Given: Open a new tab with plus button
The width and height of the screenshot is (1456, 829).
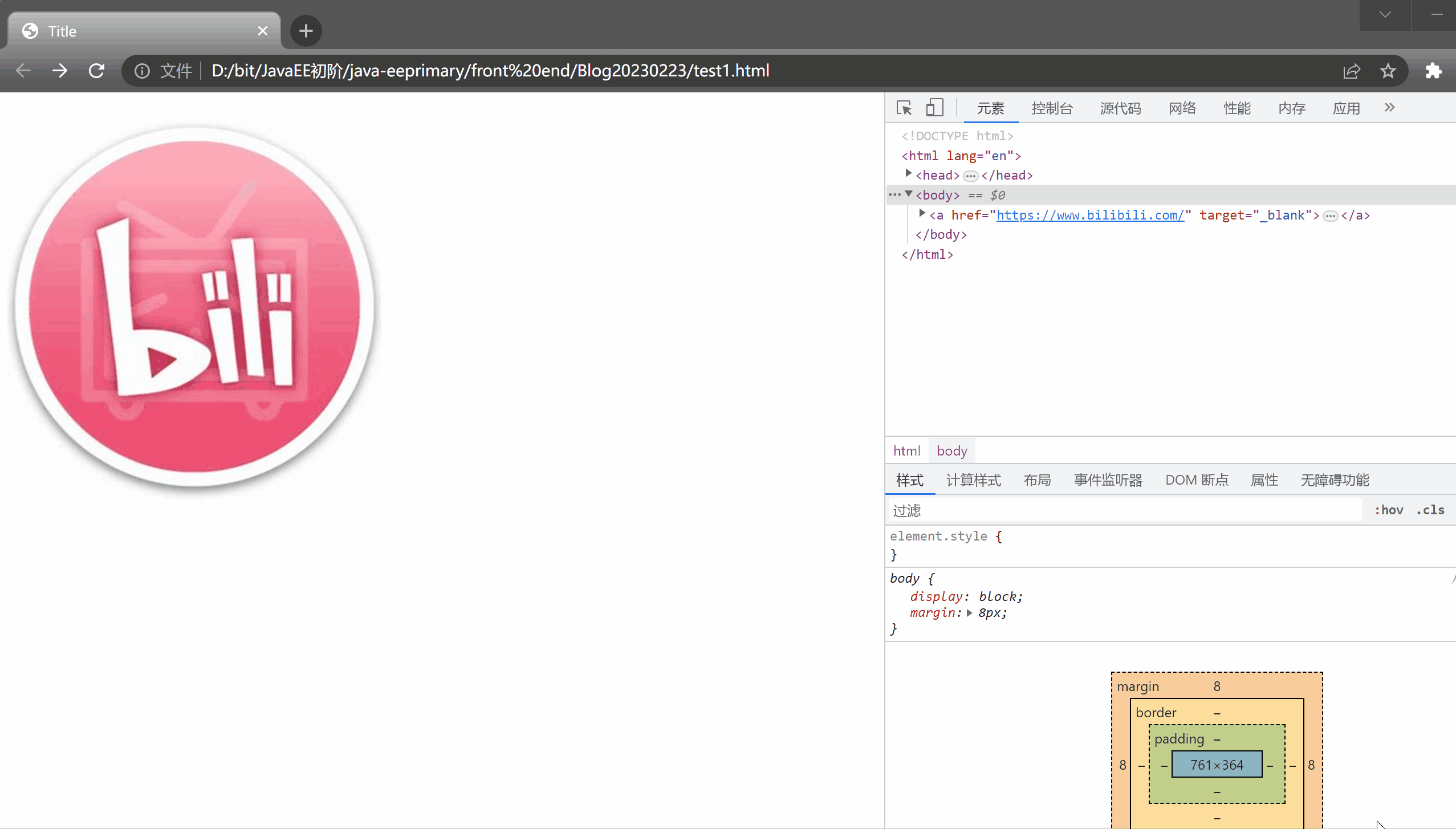Looking at the screenshot, I should (306, 31).
